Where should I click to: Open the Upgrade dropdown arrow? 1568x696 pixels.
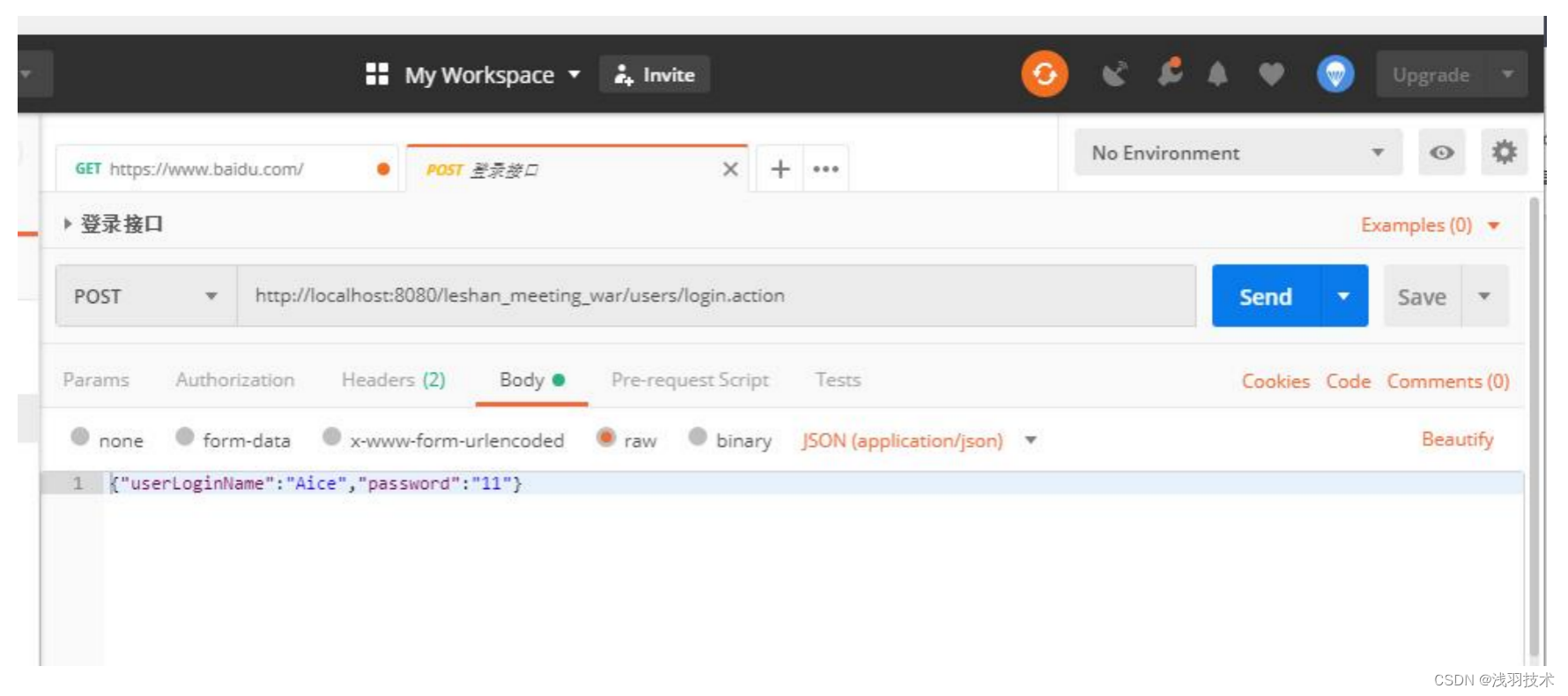(x=1507, y=75)
